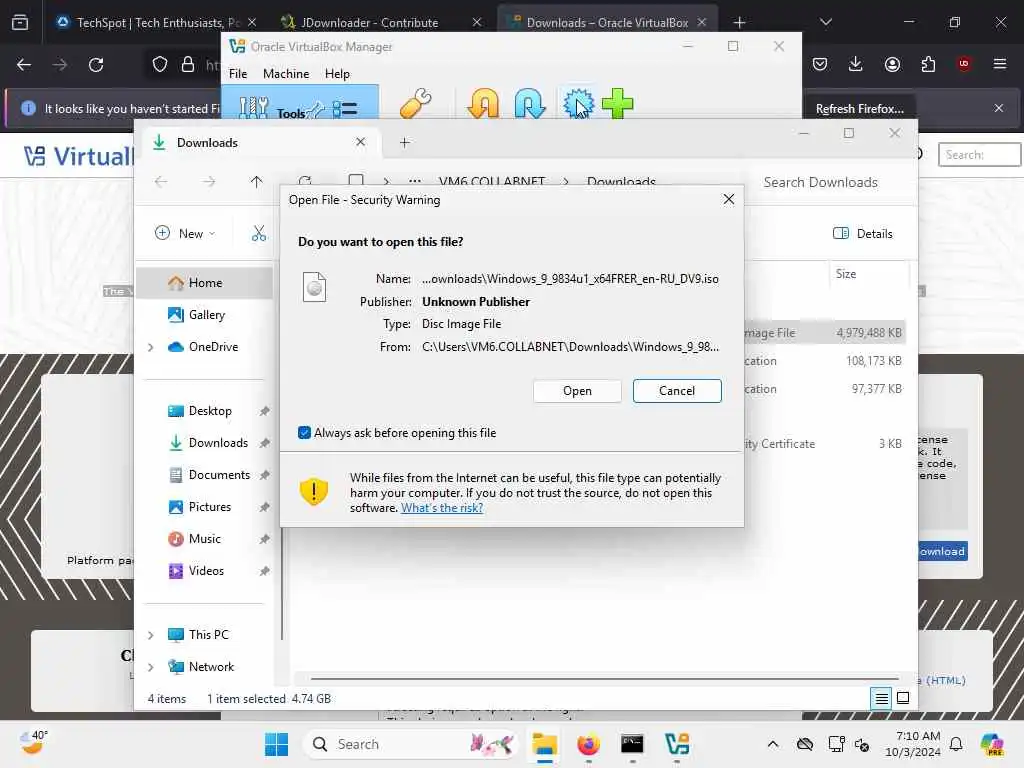Open Downloads in the navigation pane
The image size is (1024, 768).
[x=218, y=443]
